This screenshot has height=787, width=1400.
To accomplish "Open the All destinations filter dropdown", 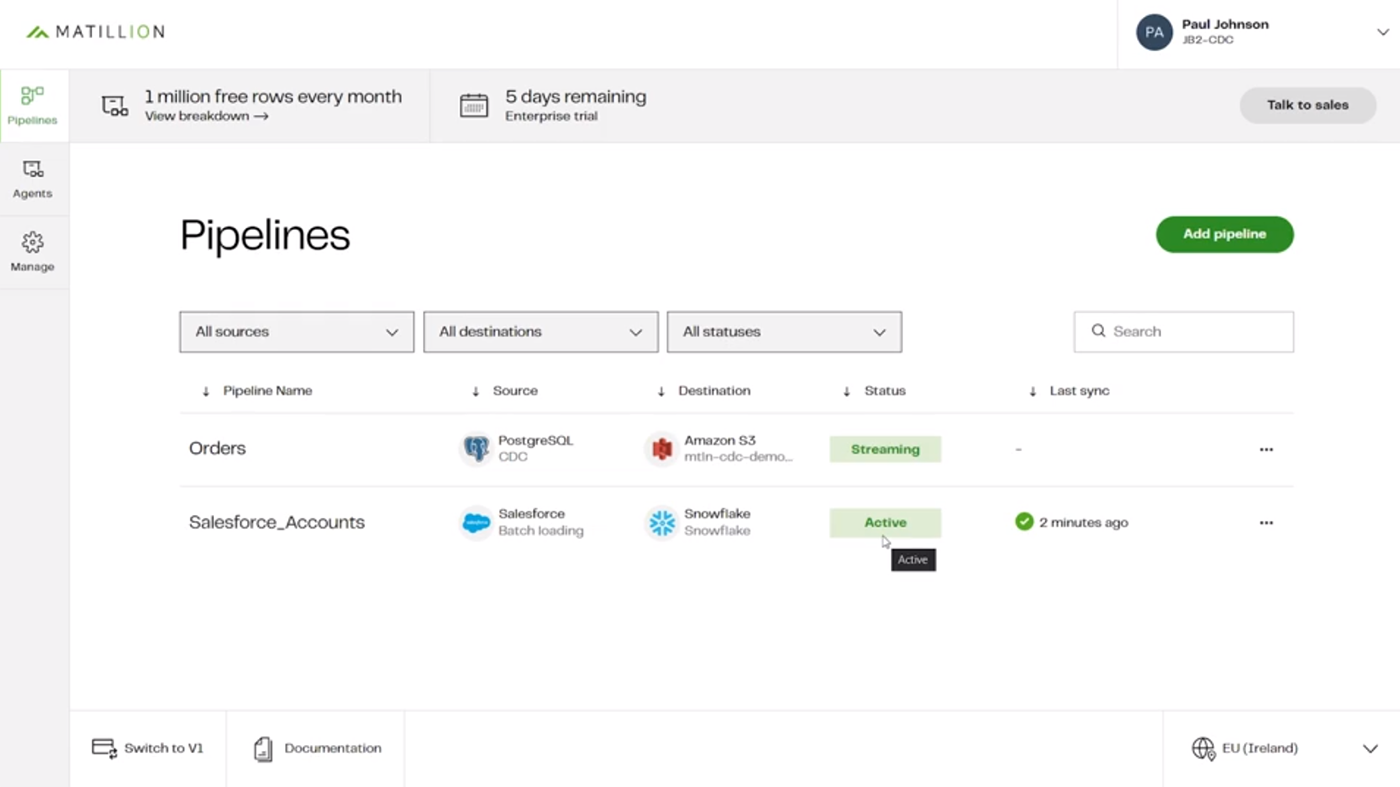I will (x=541, y=332).
